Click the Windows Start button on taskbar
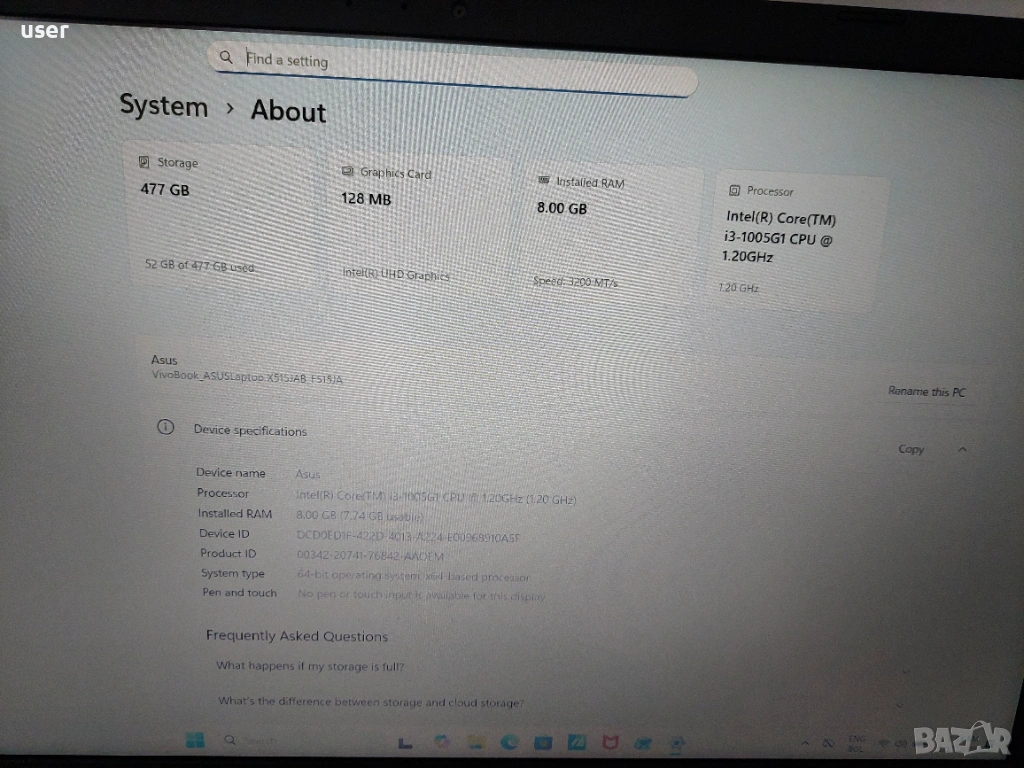Viewport: 1024px width, 768px height. click(x=196, y=740)
